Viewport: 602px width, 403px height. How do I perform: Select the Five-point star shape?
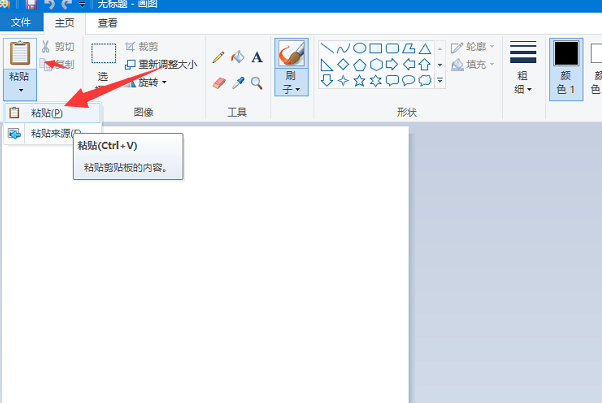[x=359, y=81]
